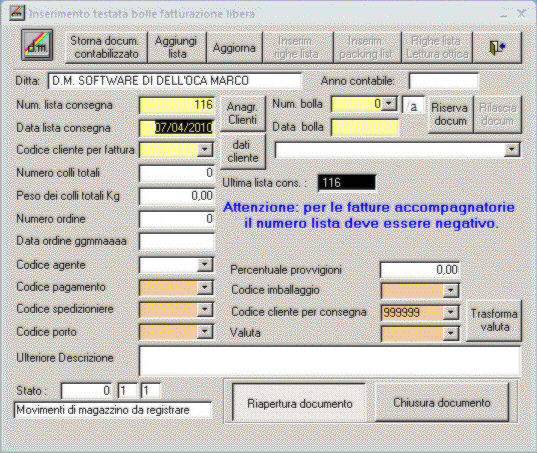537x453 pixels.
Task: Open the Num. bolla dropdown arrow
Action: 389,103
